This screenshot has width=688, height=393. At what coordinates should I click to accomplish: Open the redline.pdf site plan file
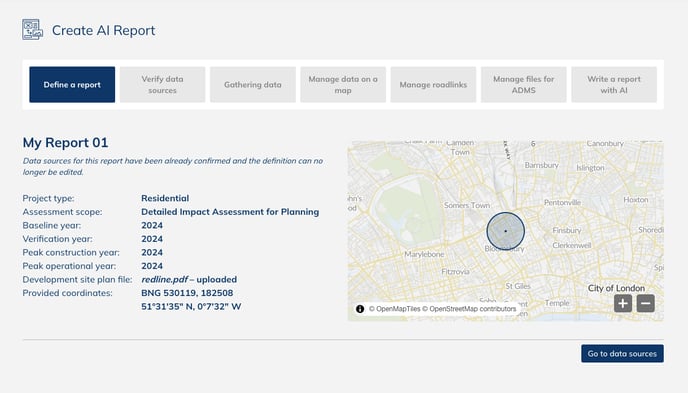pos(165,279)
